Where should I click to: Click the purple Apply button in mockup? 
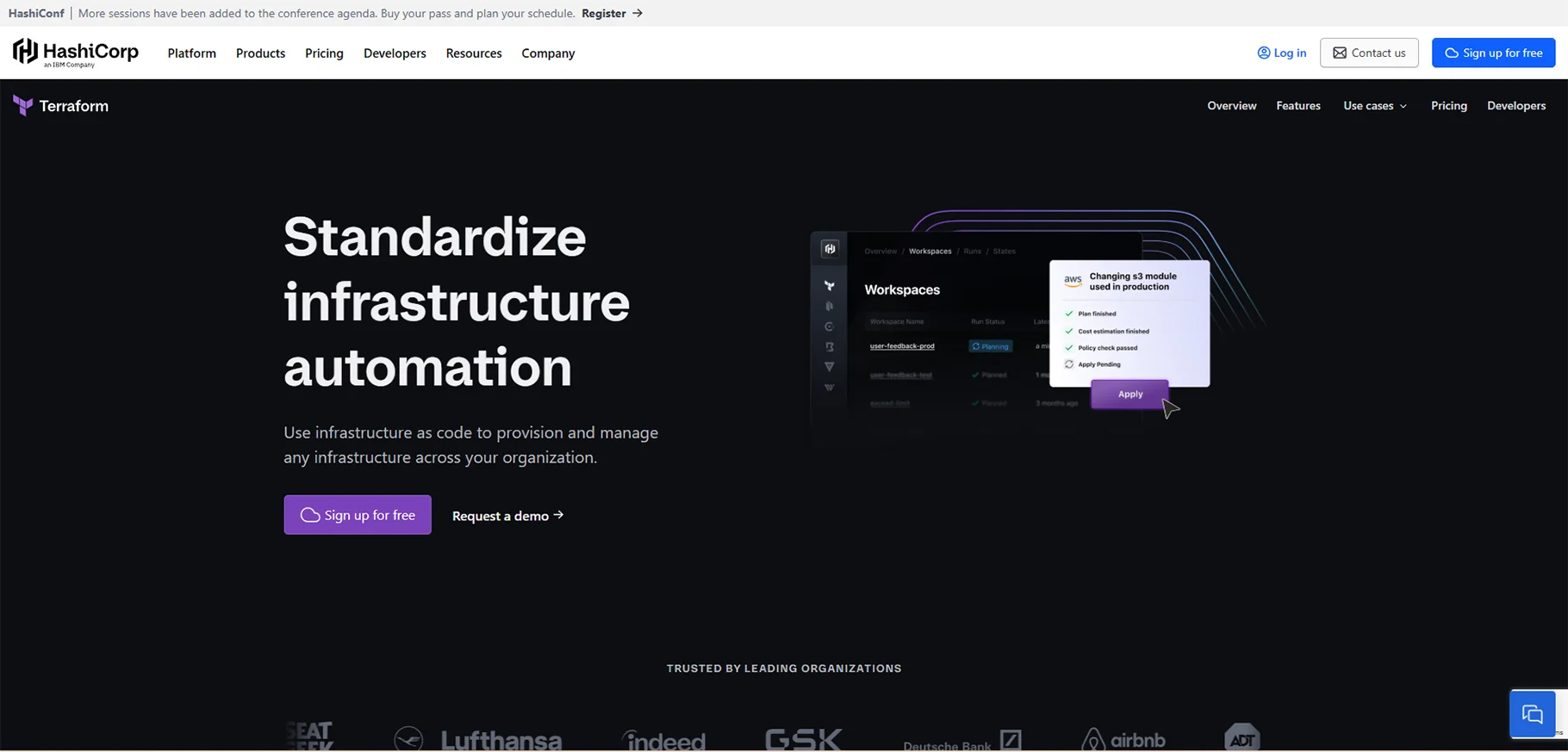click(1130, 394)
